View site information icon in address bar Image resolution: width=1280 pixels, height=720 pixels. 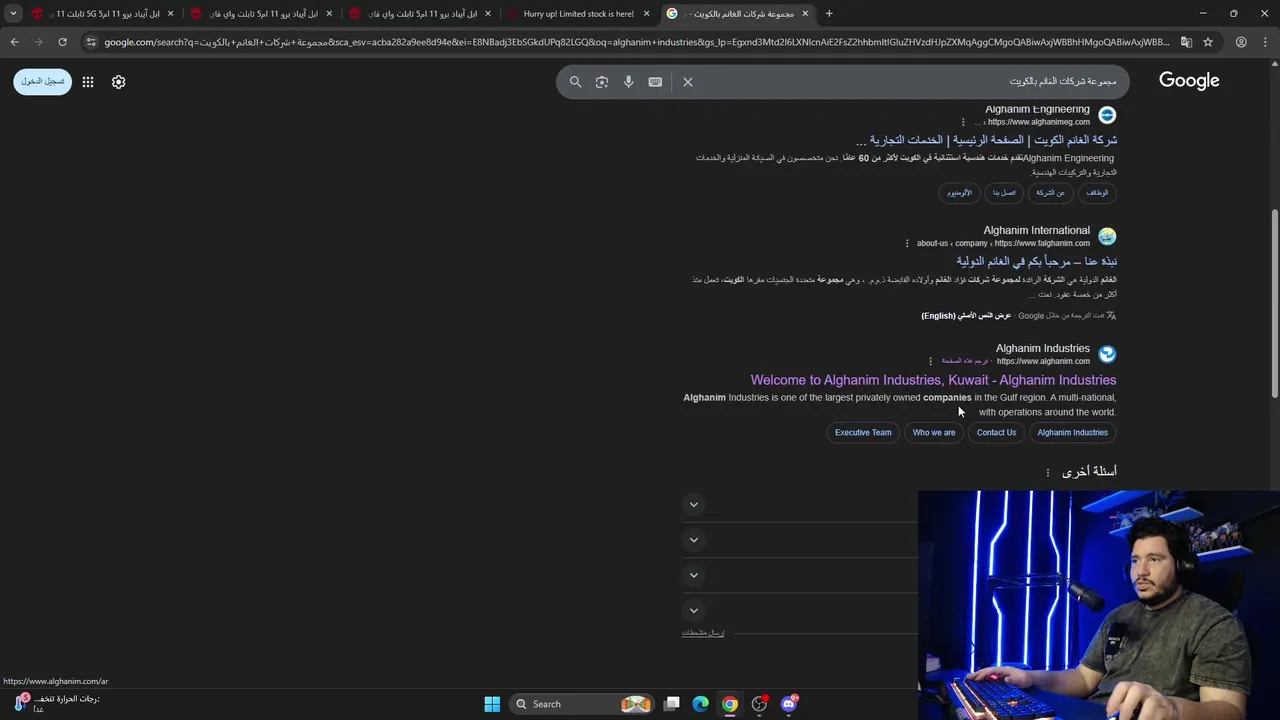click(91, 42)
